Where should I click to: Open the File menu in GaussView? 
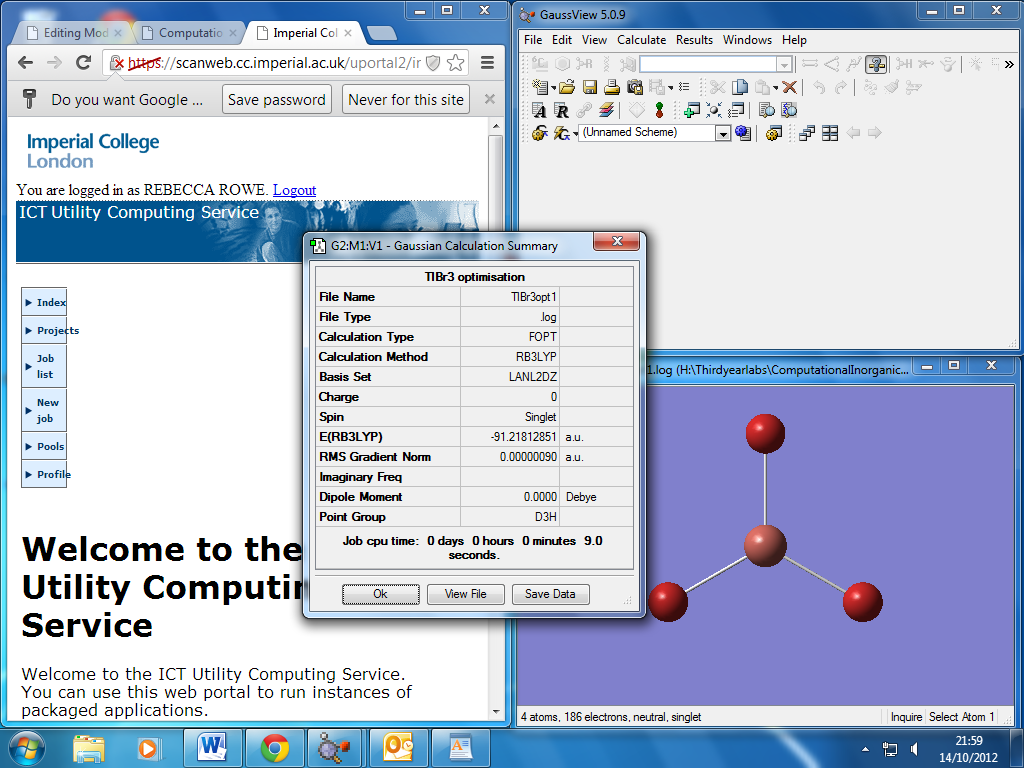pos(533,40)
